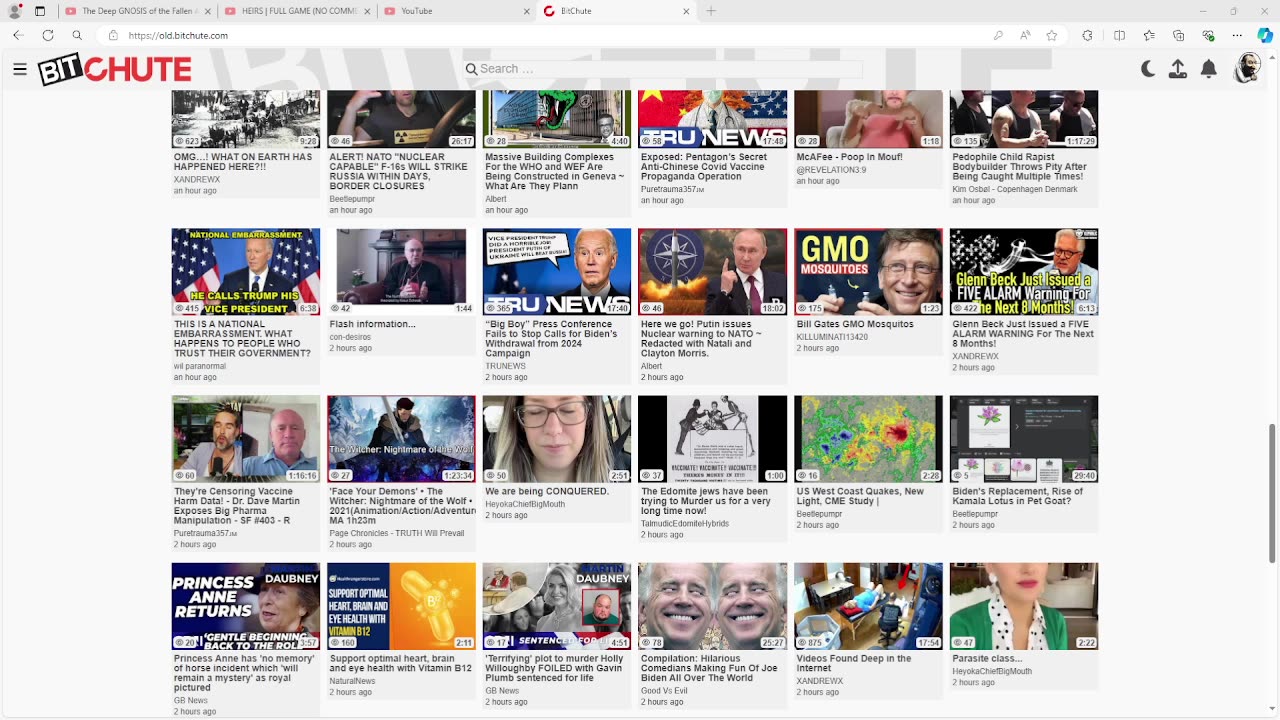Visit Kim Osbøl - Copenhagen Denmark channel
The height and width of the screenshot is (720, 1280).
[x=1015, y=189]
